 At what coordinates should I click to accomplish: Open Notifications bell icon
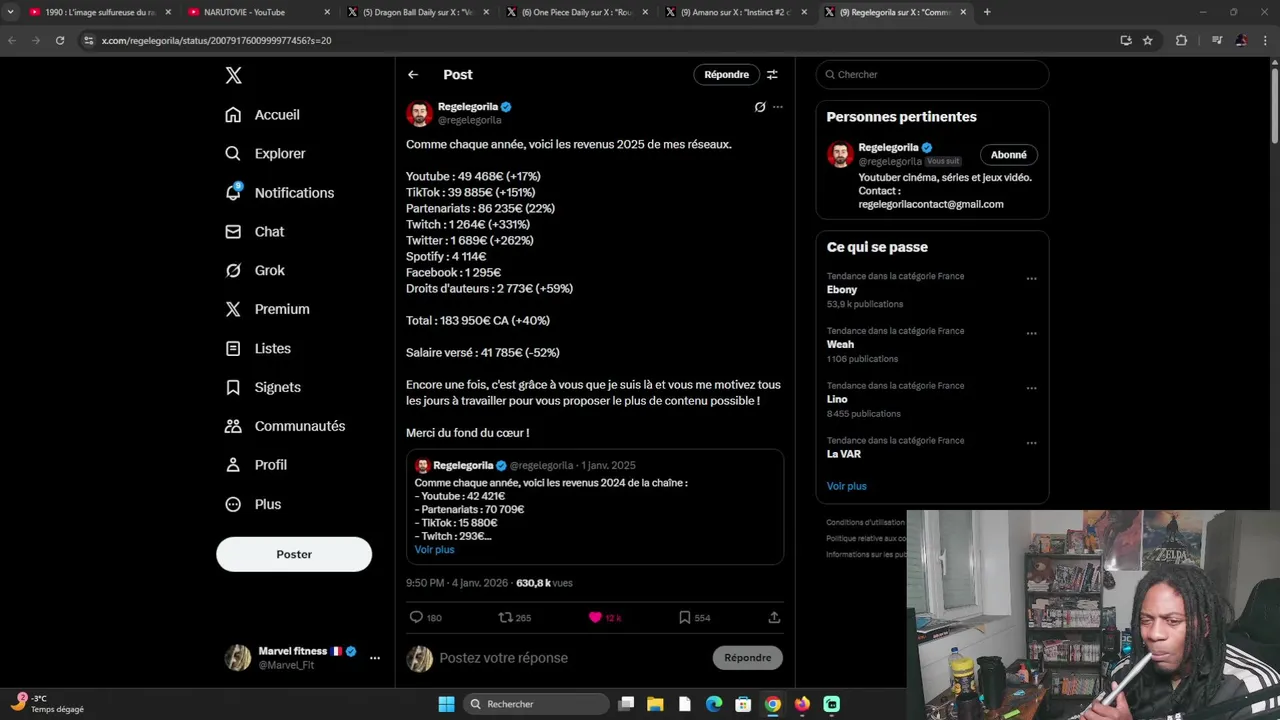tap(233, 192)
